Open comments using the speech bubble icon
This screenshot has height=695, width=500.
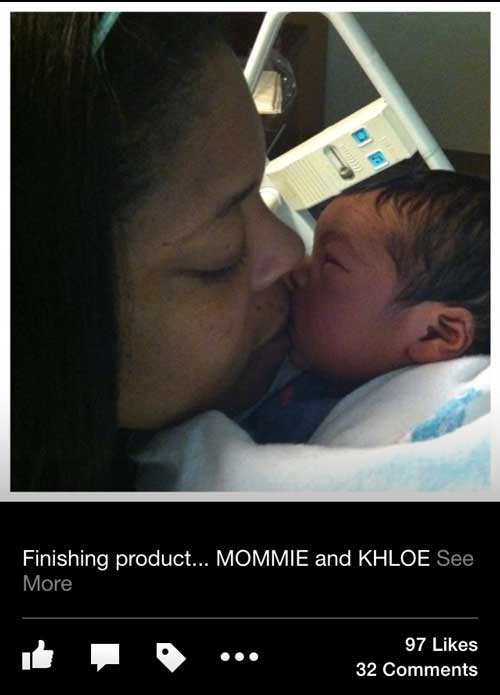pos(105,656)
